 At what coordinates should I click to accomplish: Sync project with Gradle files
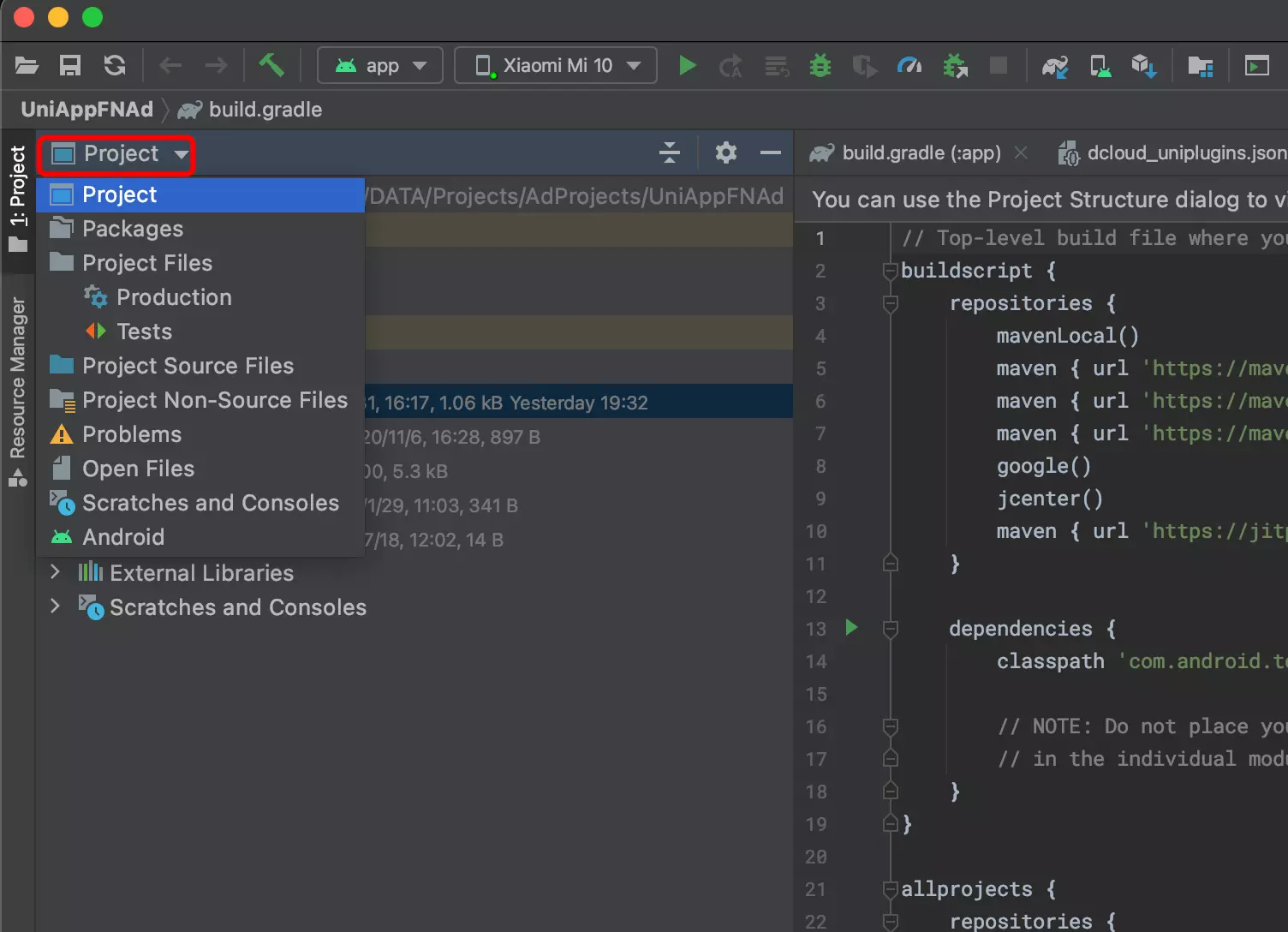point(1054,66)
